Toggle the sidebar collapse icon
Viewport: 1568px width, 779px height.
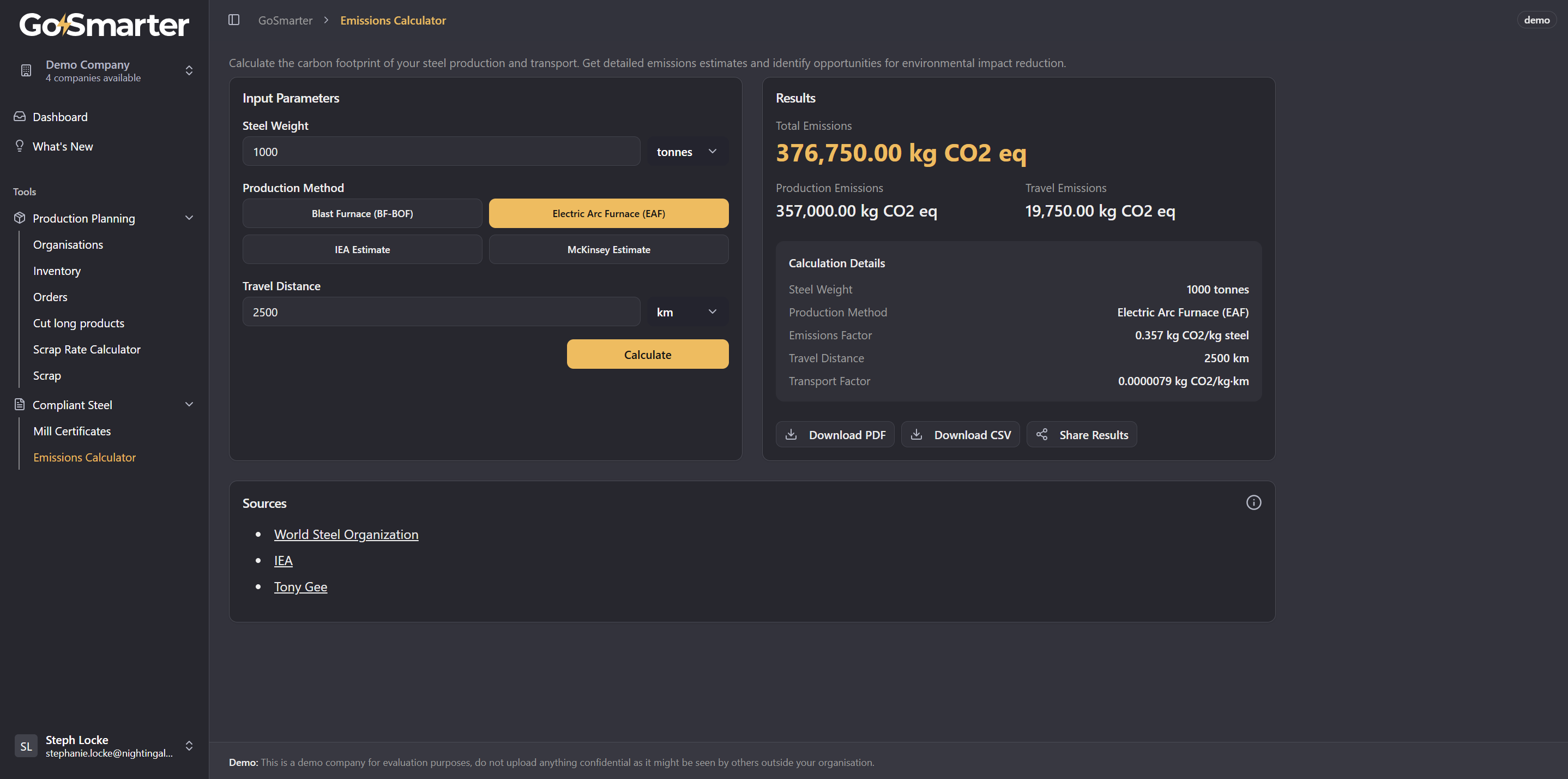pos(234,20)
